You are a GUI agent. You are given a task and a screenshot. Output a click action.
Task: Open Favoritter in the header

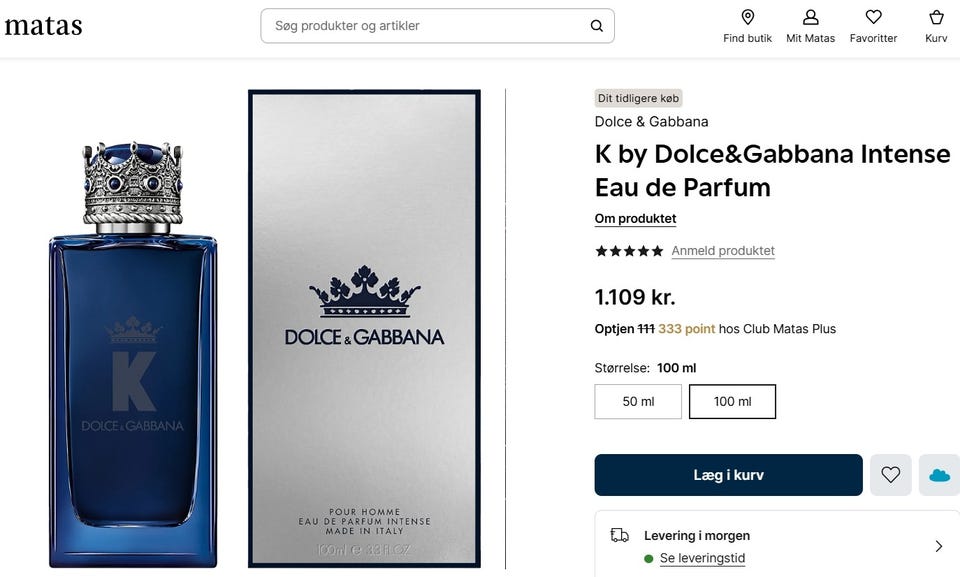873,26
